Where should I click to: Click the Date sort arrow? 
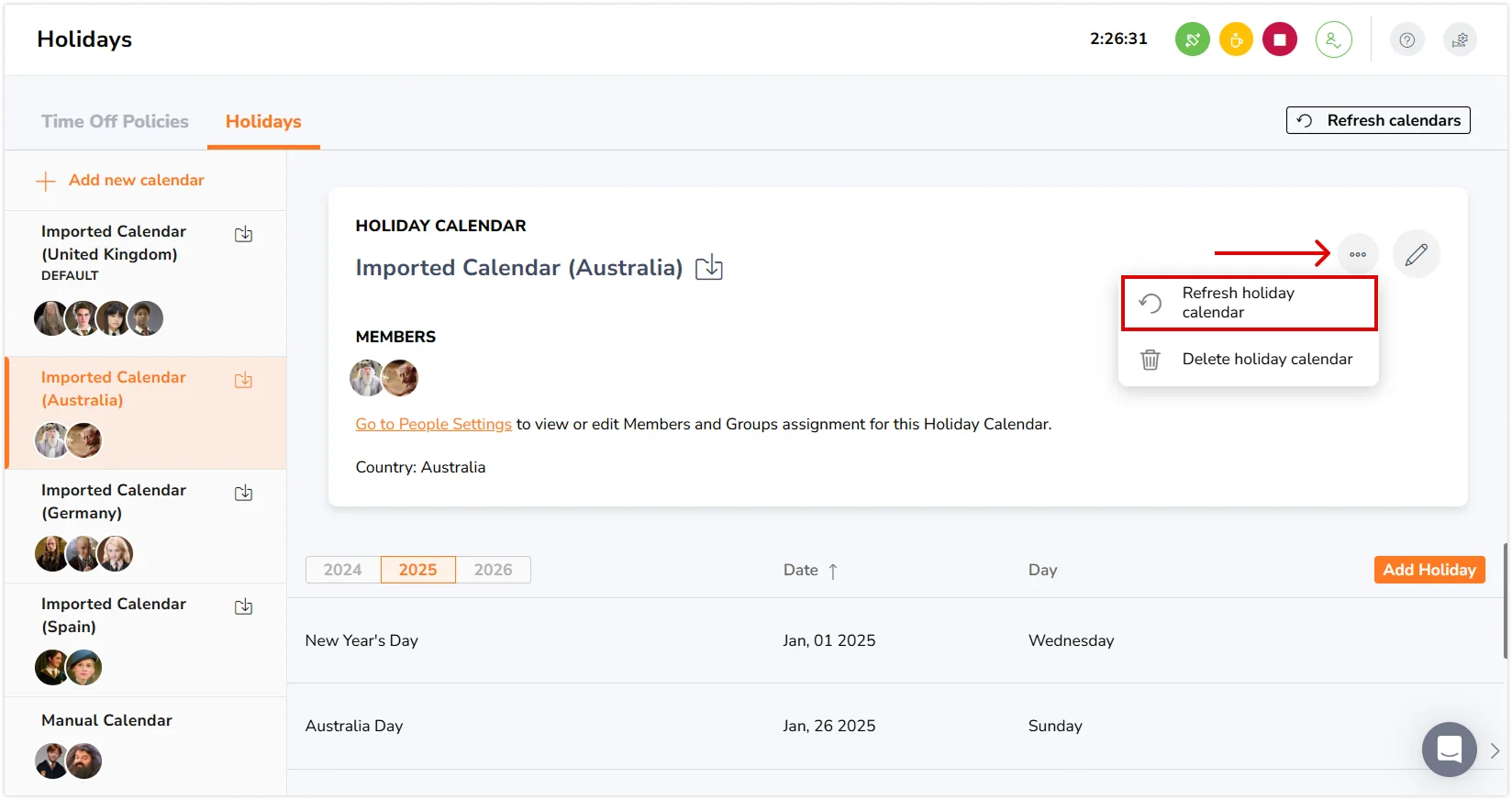point(833,572)
